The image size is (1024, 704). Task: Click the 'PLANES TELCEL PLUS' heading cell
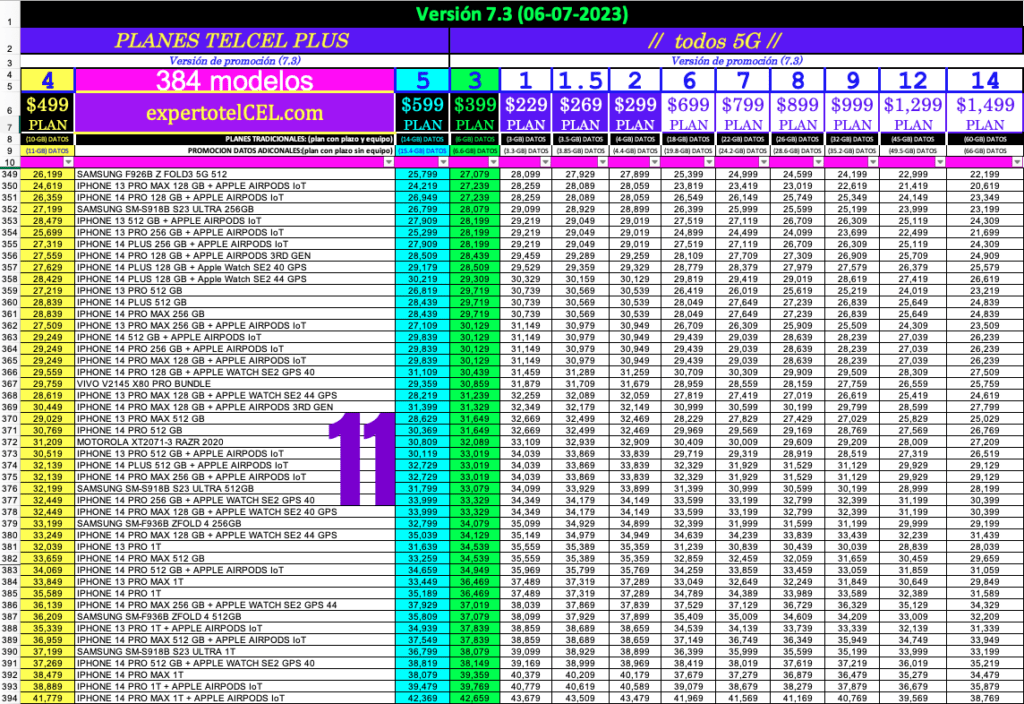(234, 41)
